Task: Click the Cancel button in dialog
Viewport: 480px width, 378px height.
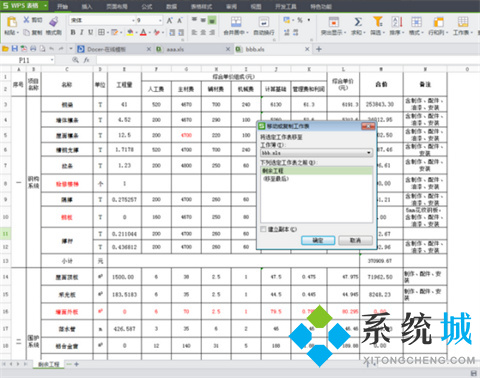Action: pyautogui.click(x=355, y=240)
